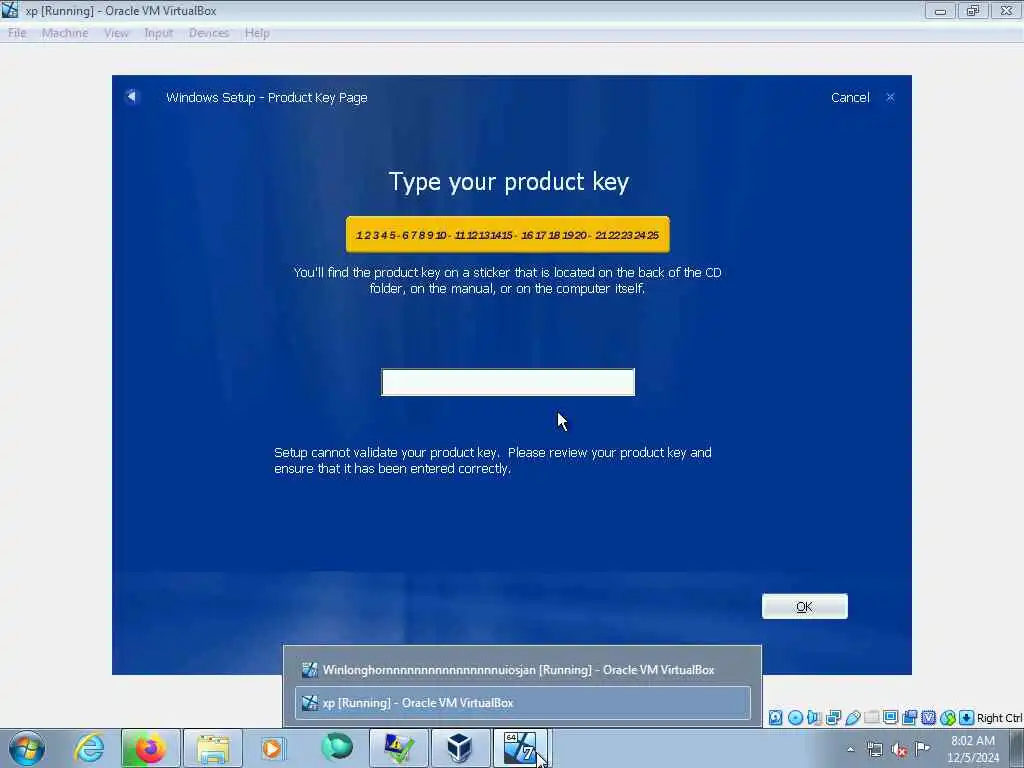Click the OK button
Viewport: 1024px width, 768px height.
point(805,607)
